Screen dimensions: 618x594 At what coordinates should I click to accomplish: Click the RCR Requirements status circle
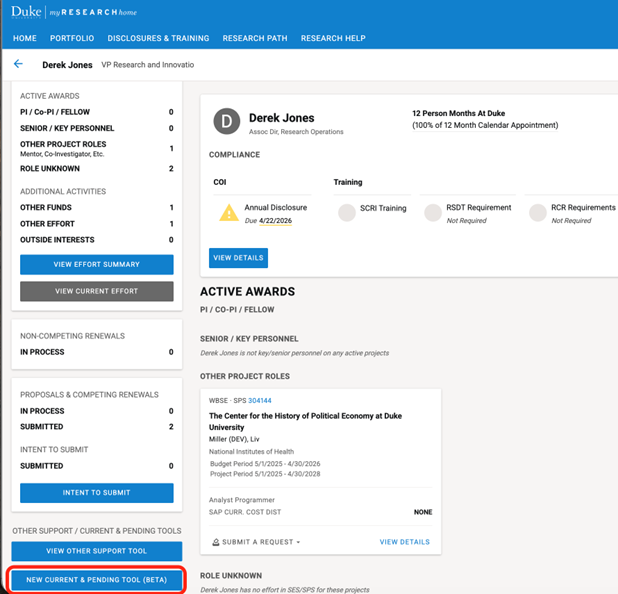(538, 212)
